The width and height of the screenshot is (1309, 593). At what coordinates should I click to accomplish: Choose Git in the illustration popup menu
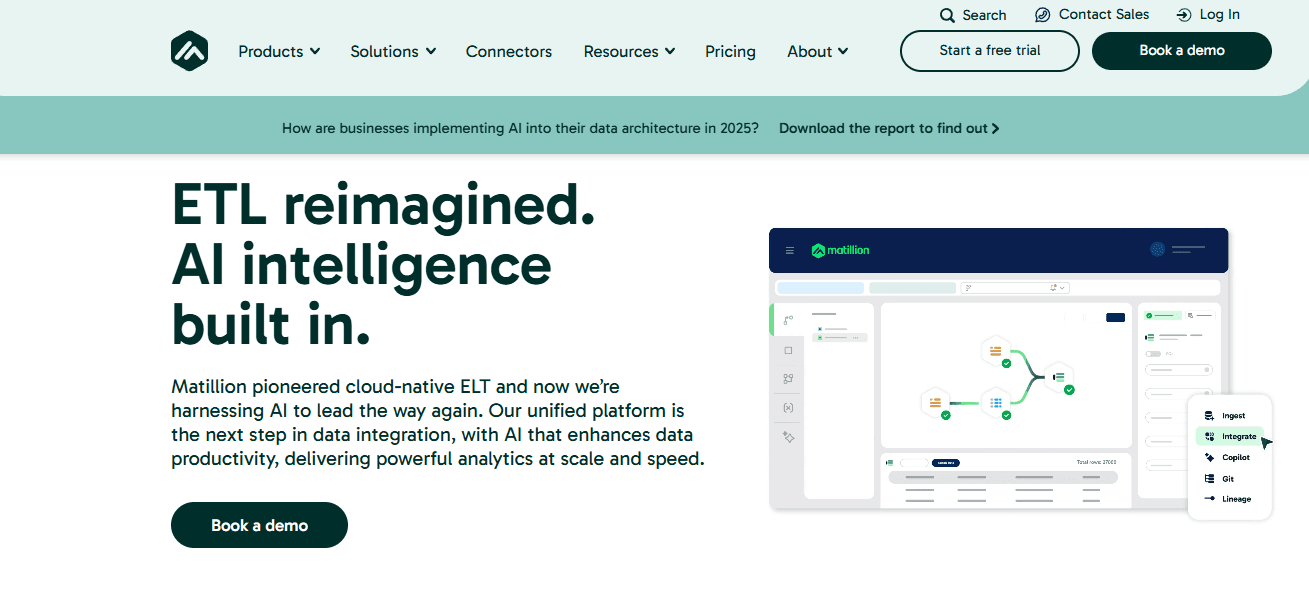click(1220, 478)
